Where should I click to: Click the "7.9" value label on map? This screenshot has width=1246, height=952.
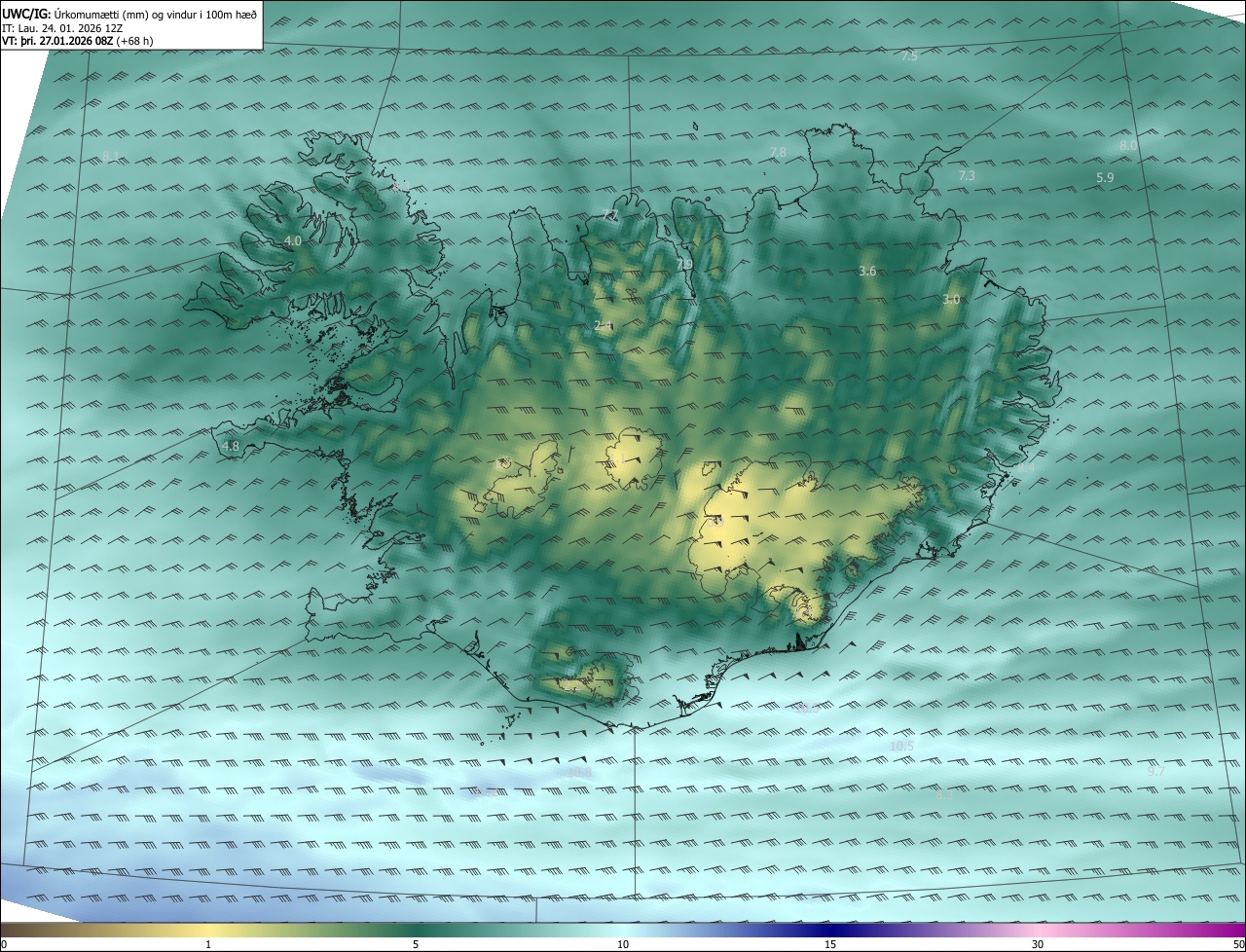(684, 264)
